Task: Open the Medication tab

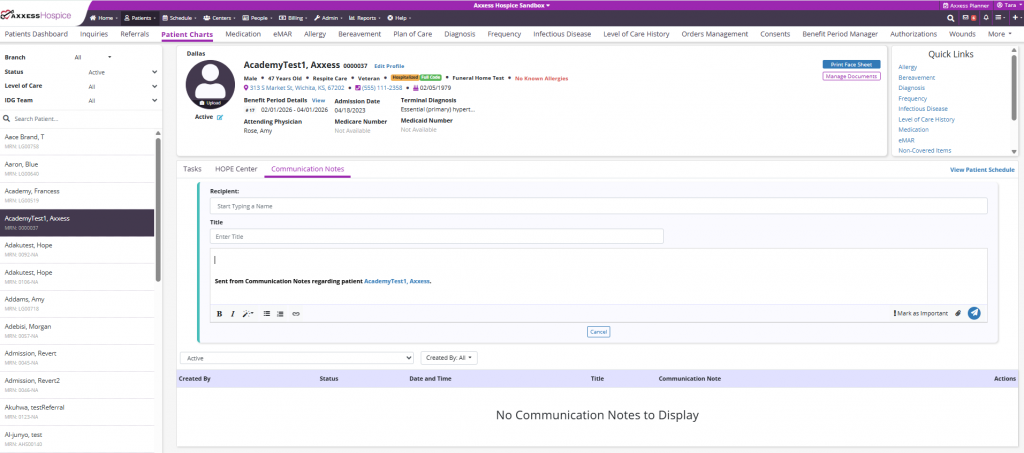Action: 243,34
